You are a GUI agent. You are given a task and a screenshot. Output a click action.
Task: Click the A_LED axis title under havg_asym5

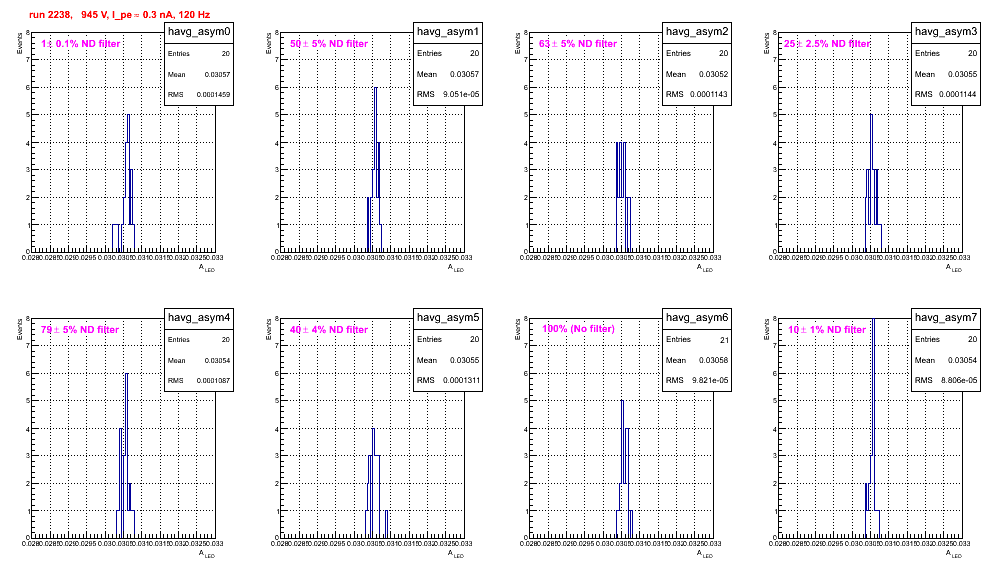click(x=456, y=554)
